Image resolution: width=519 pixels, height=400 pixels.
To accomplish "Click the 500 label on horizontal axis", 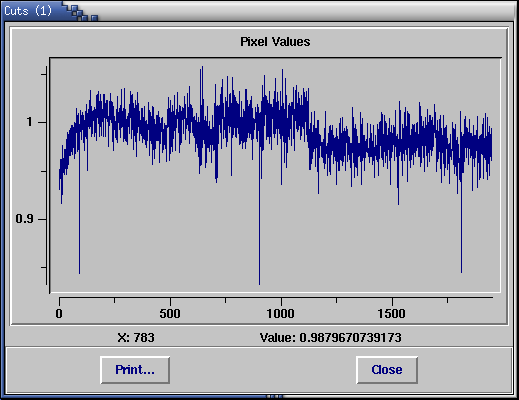I will tap(170, 314).
